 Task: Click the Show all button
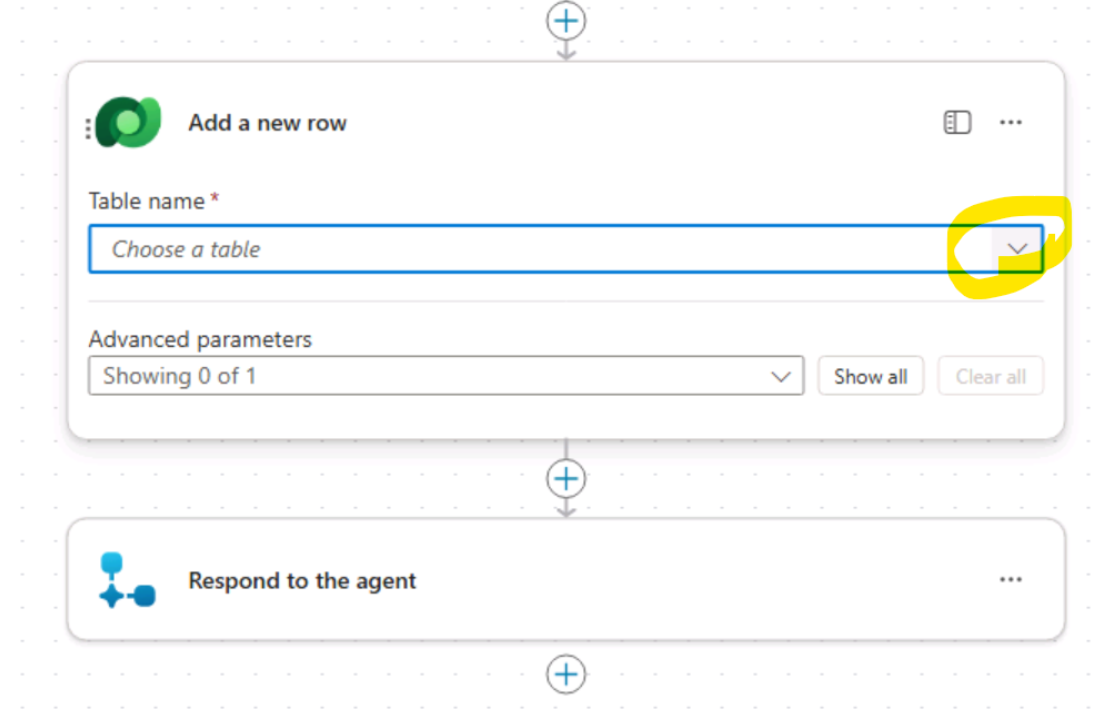click(870, 377)
